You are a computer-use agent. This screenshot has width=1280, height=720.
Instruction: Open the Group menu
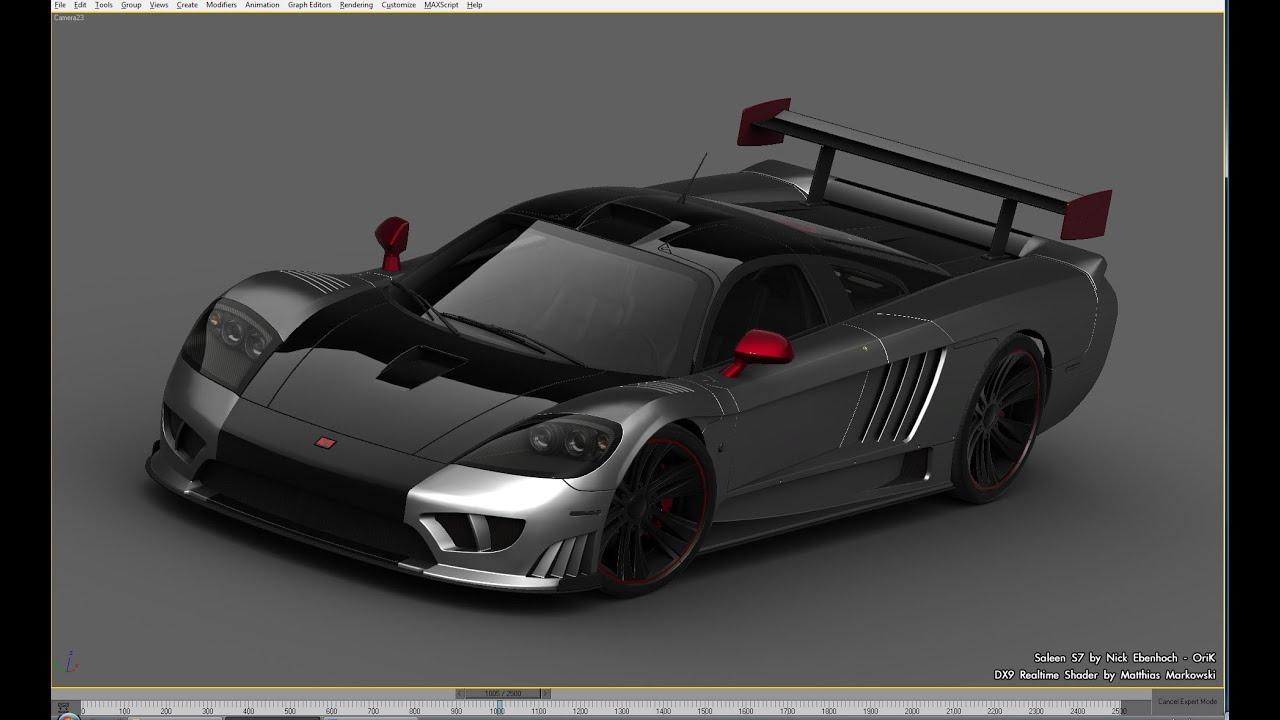click(131, 5)
